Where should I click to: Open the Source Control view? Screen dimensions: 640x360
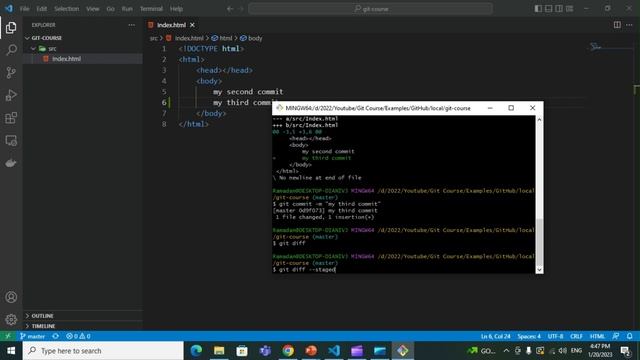coord(11,73)
